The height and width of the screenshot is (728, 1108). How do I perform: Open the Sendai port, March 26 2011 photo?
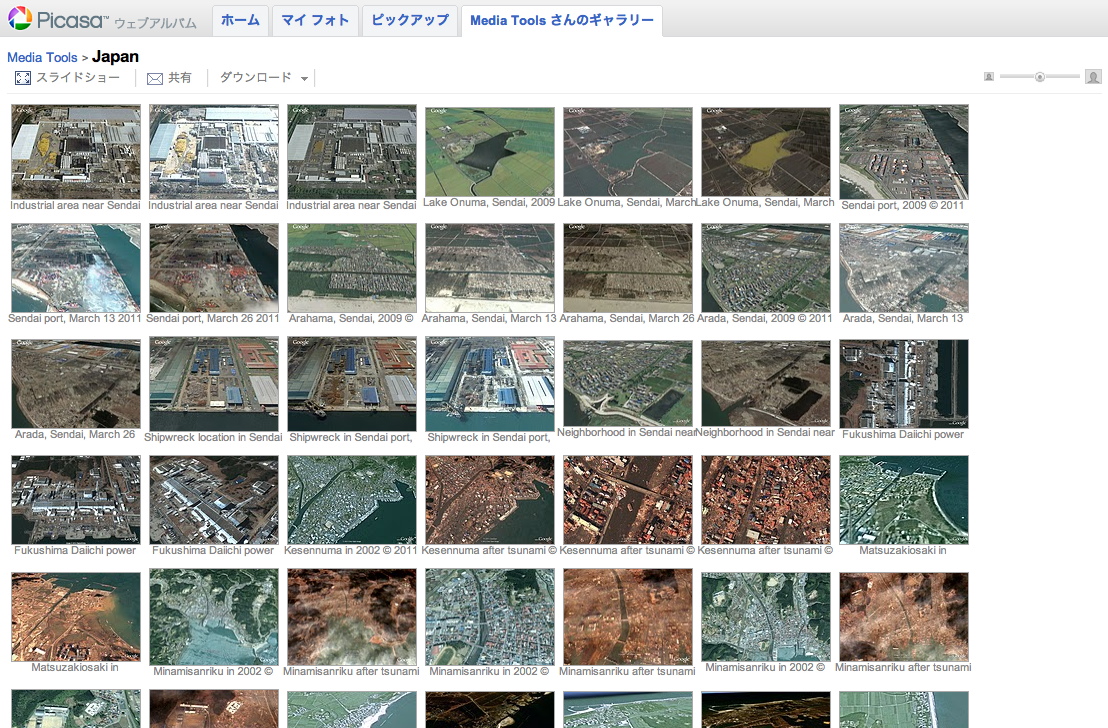[x=214, y=268]
